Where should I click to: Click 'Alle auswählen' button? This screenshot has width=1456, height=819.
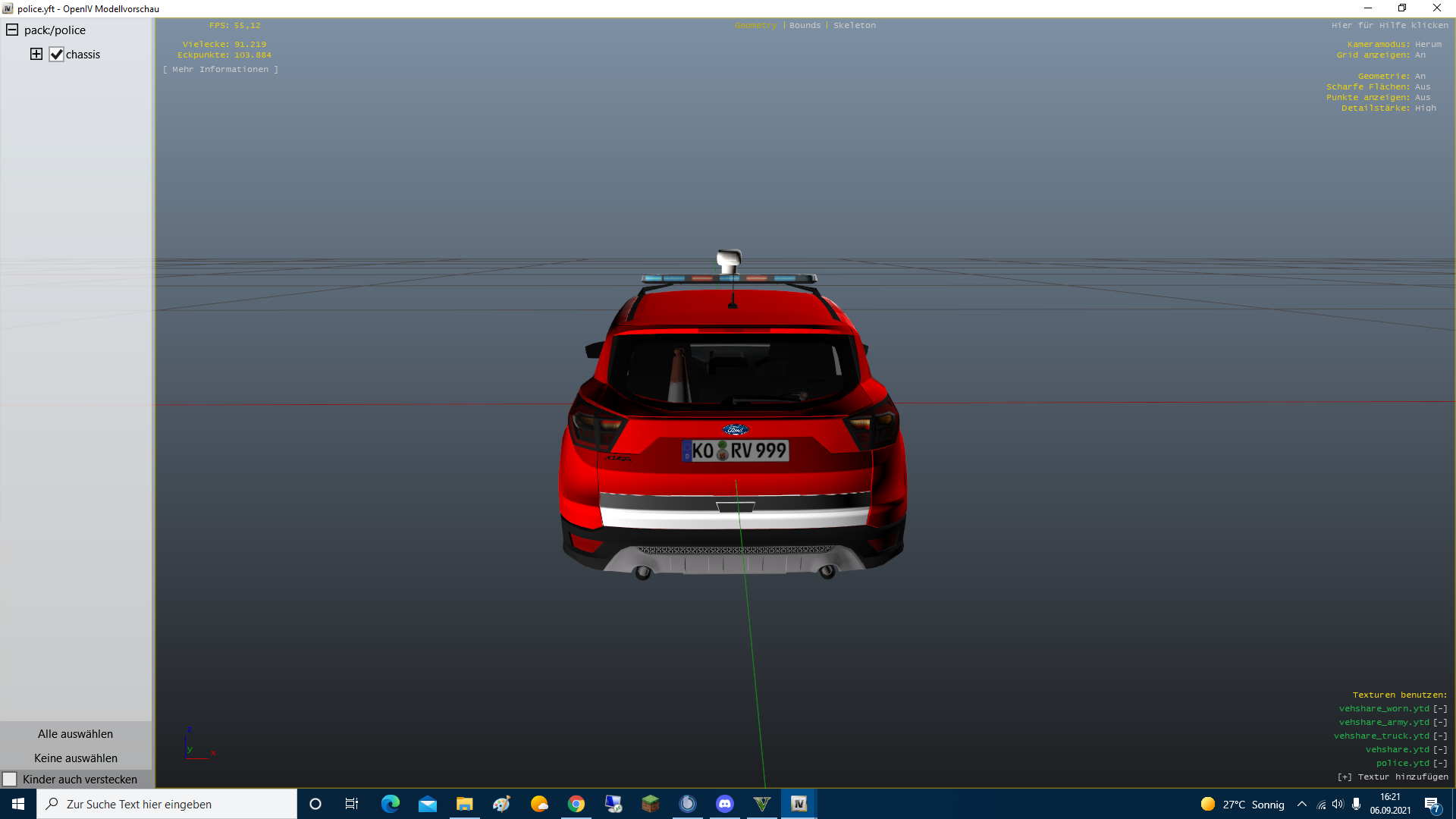(x=75, y=734)
